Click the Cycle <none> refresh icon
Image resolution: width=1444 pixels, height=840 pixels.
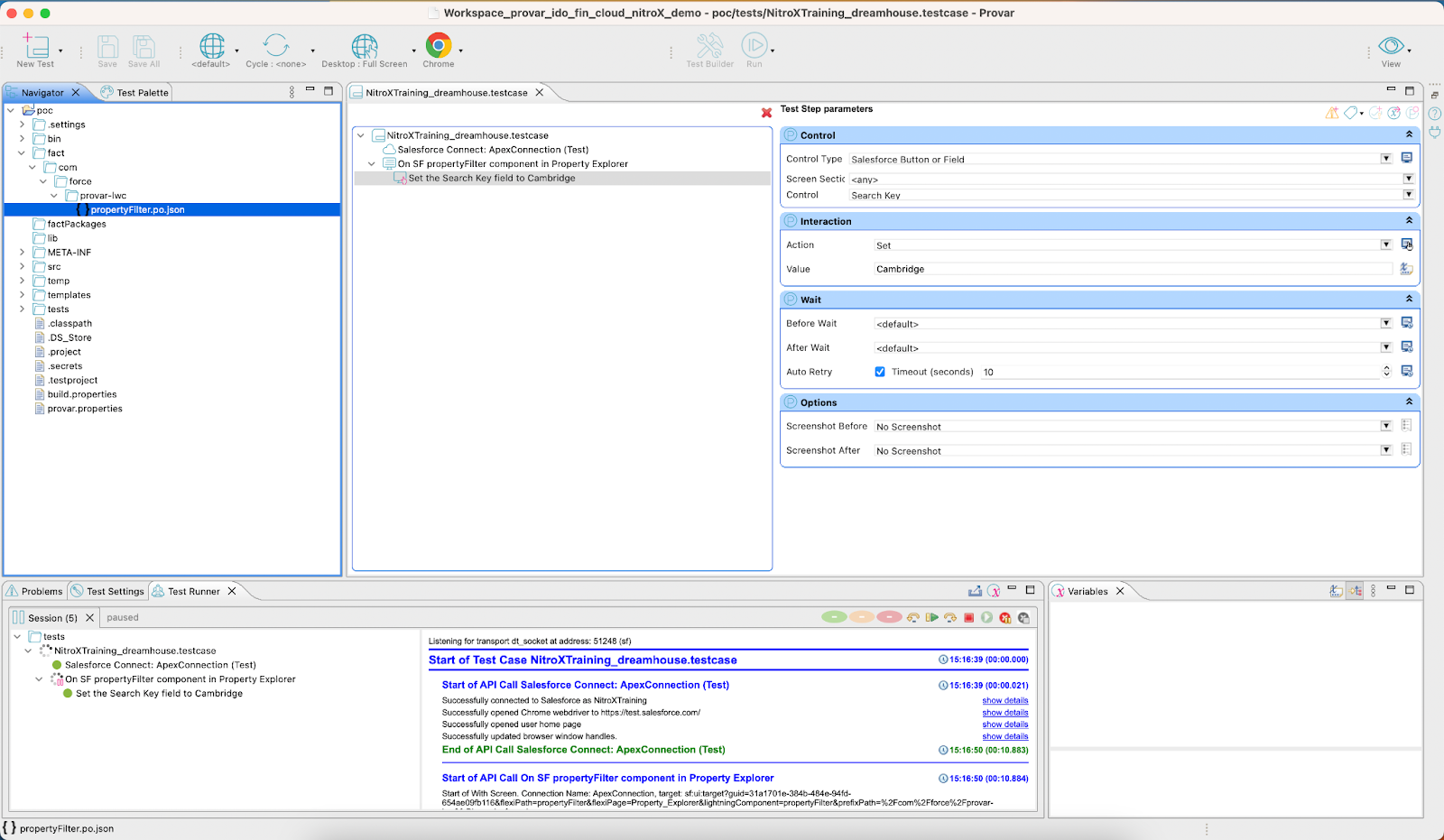click(276, 45)
